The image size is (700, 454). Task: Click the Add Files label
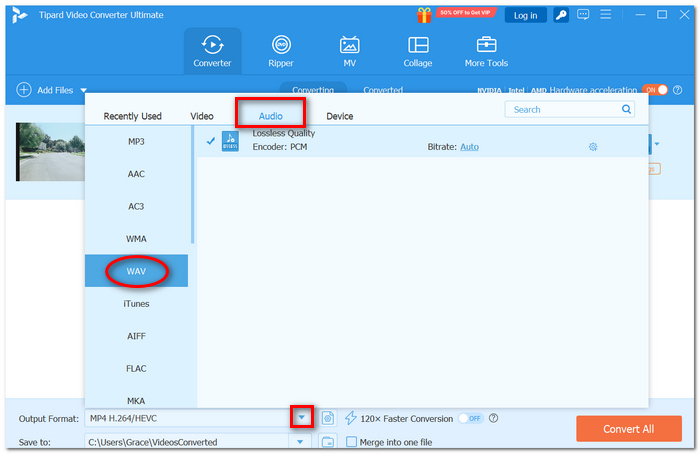pyautogui.click(x=55, y=90)
